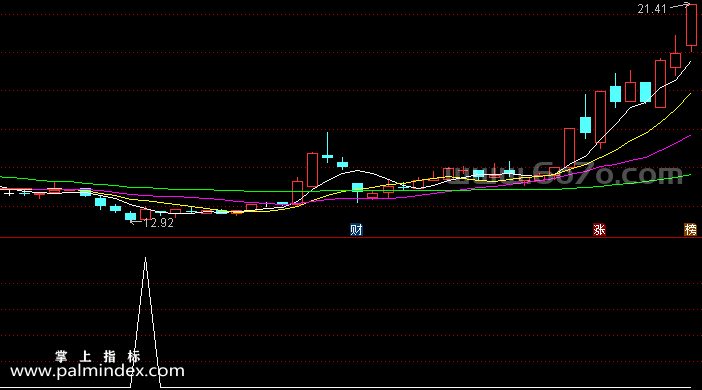Image resolution: width=702 pixels, height=390 pixels.
Task: Click the peak of the white indicator spike
Action: pos(146,258)
